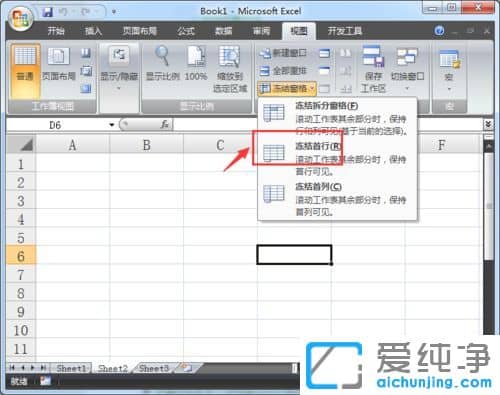The width and height of the screenshot is (500, 395).
Task: Click the insert new worksheet tab icon
Action: tap(187, 368)
